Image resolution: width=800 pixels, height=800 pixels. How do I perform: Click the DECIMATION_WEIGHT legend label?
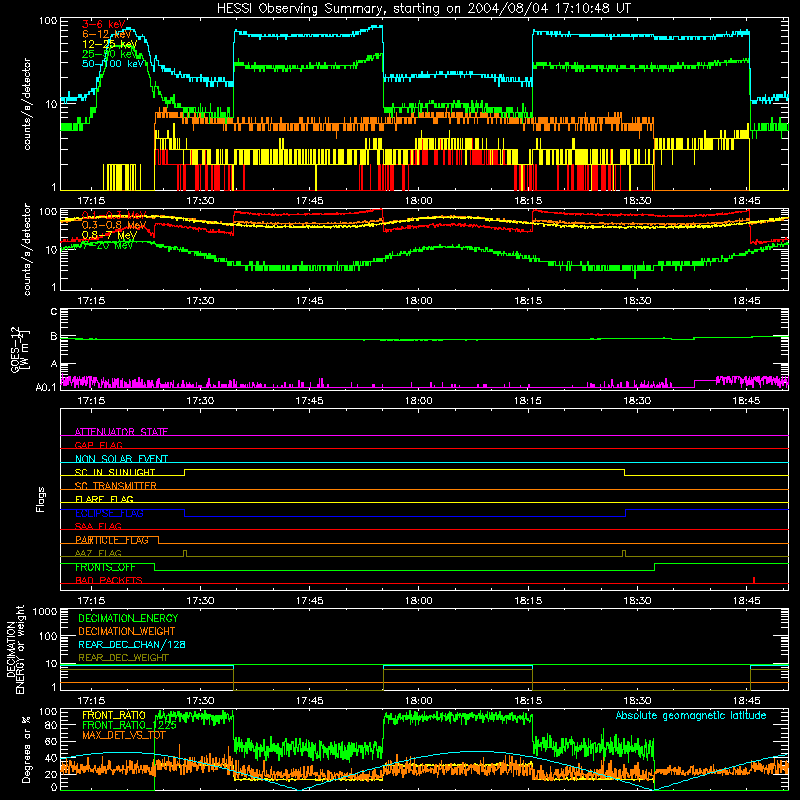127,631
